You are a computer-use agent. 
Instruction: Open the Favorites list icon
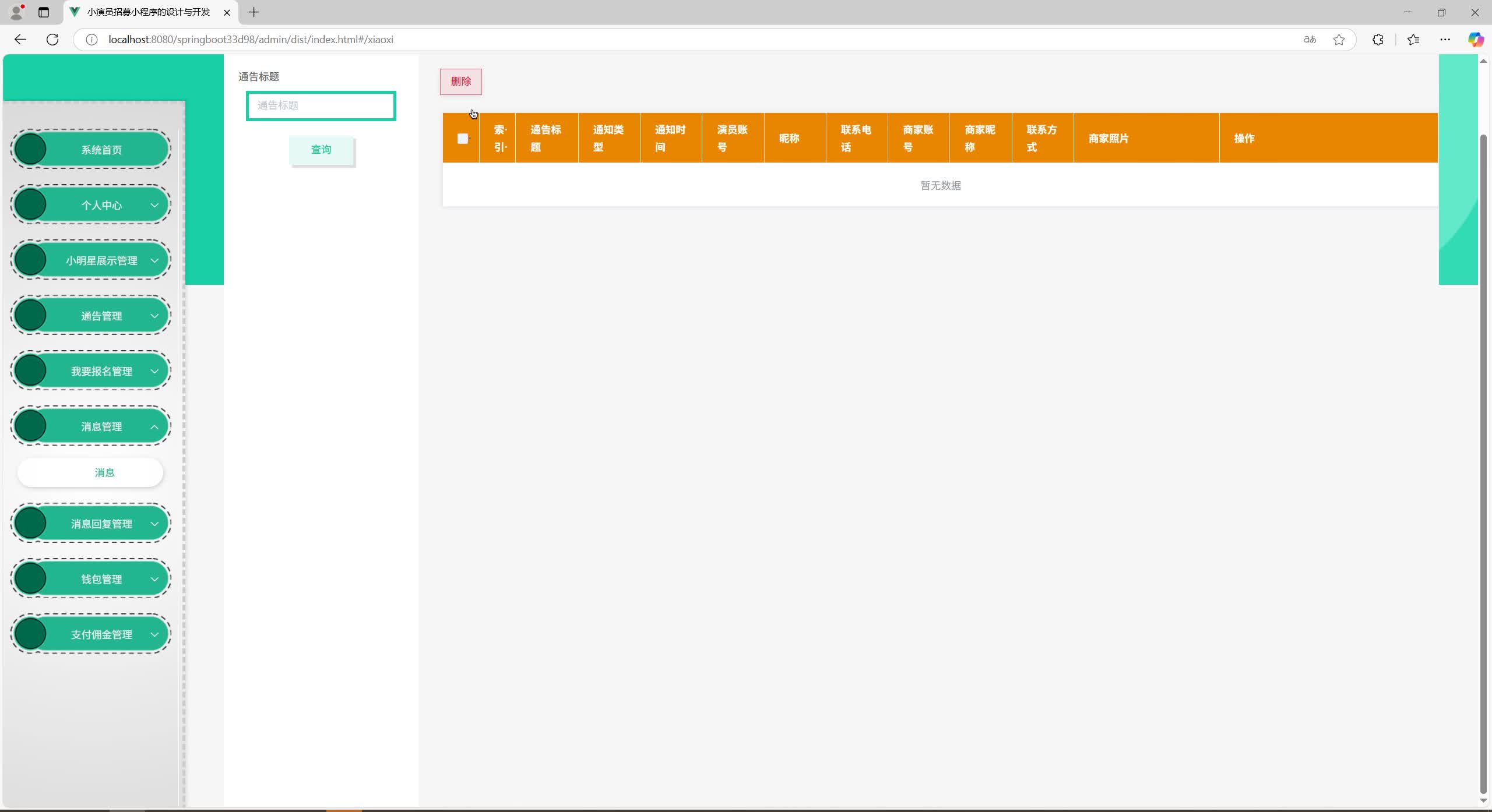click(1413, 39)
